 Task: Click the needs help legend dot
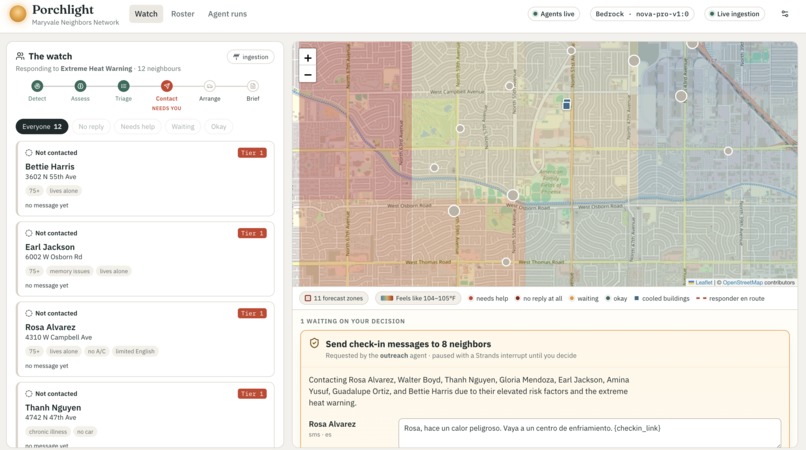470,298
